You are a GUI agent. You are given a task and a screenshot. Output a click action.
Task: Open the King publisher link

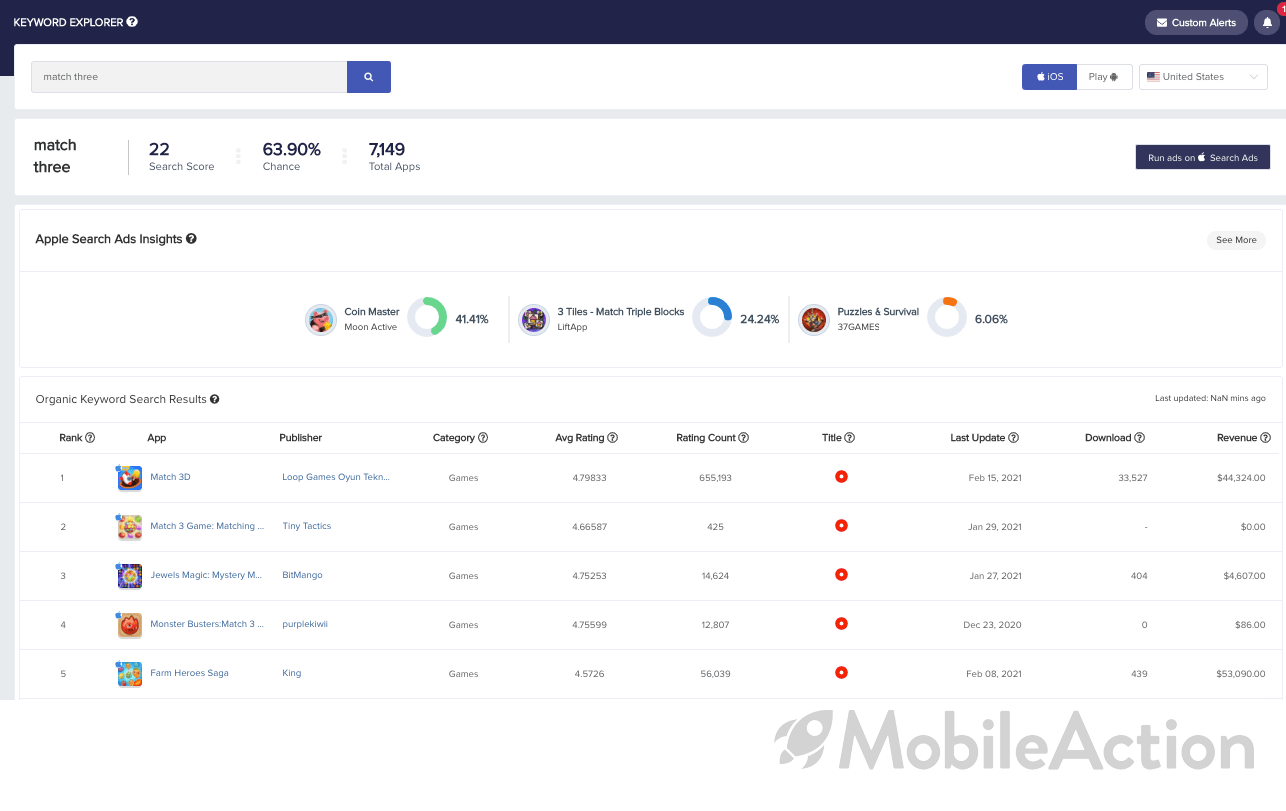tap(291, 673)
